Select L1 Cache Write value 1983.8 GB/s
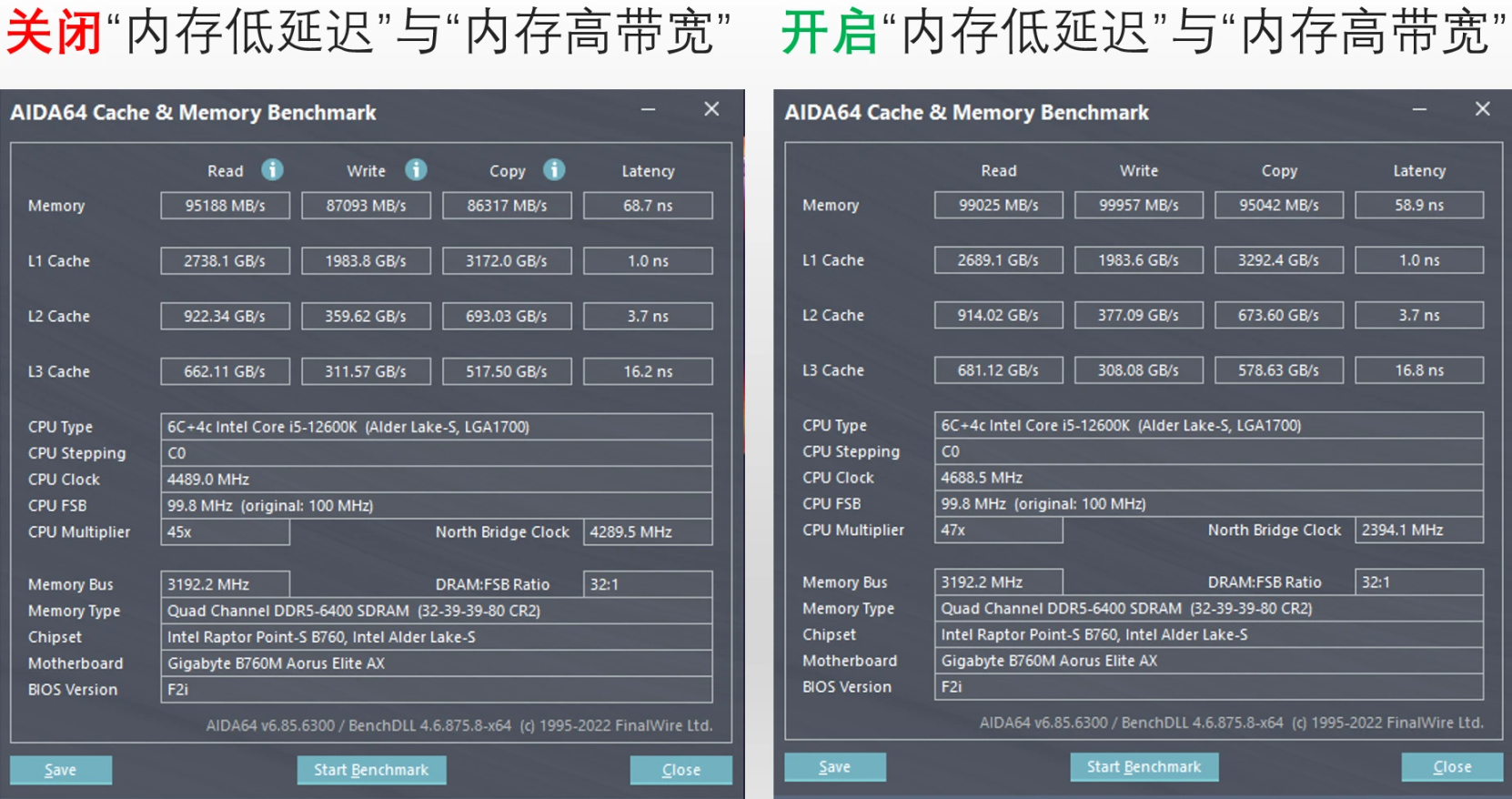This screenshot has height=799, width=1512. click(367, 261)
